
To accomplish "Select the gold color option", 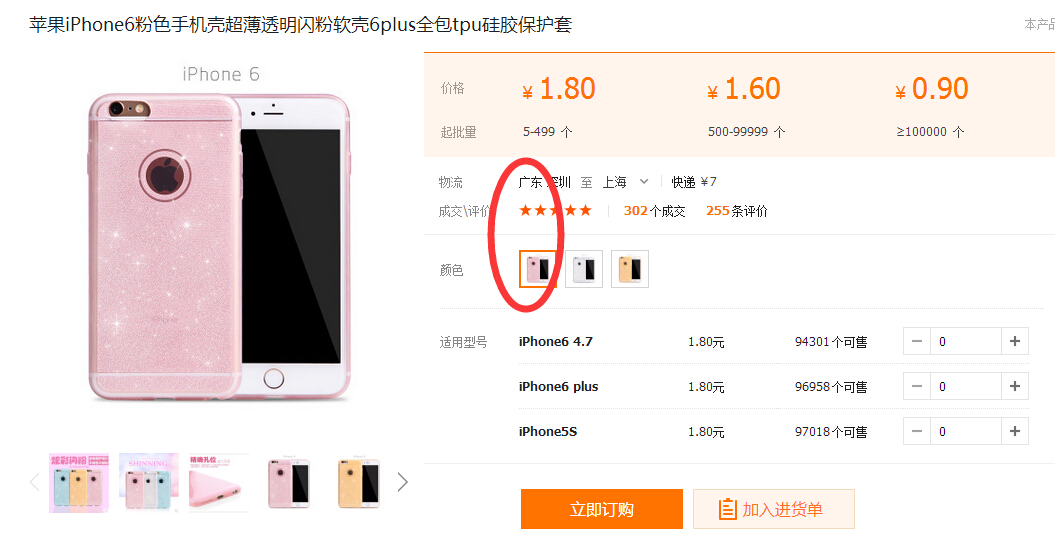I will point(630,269).
